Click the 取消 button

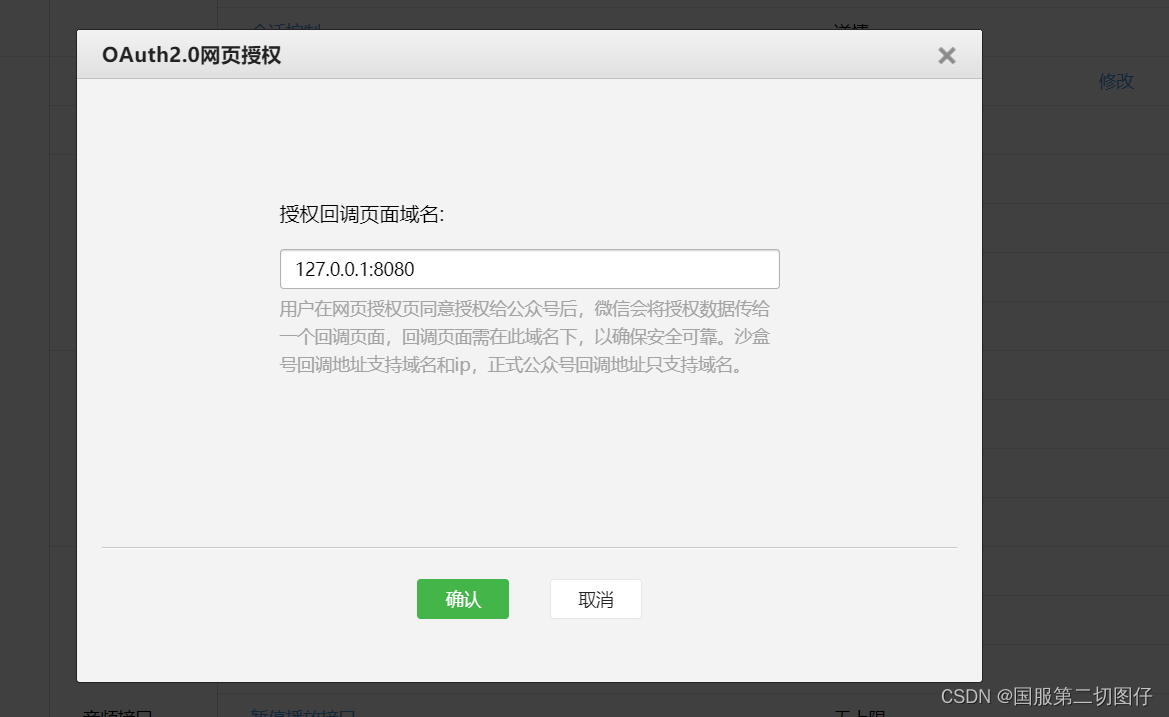coord(596,598)
